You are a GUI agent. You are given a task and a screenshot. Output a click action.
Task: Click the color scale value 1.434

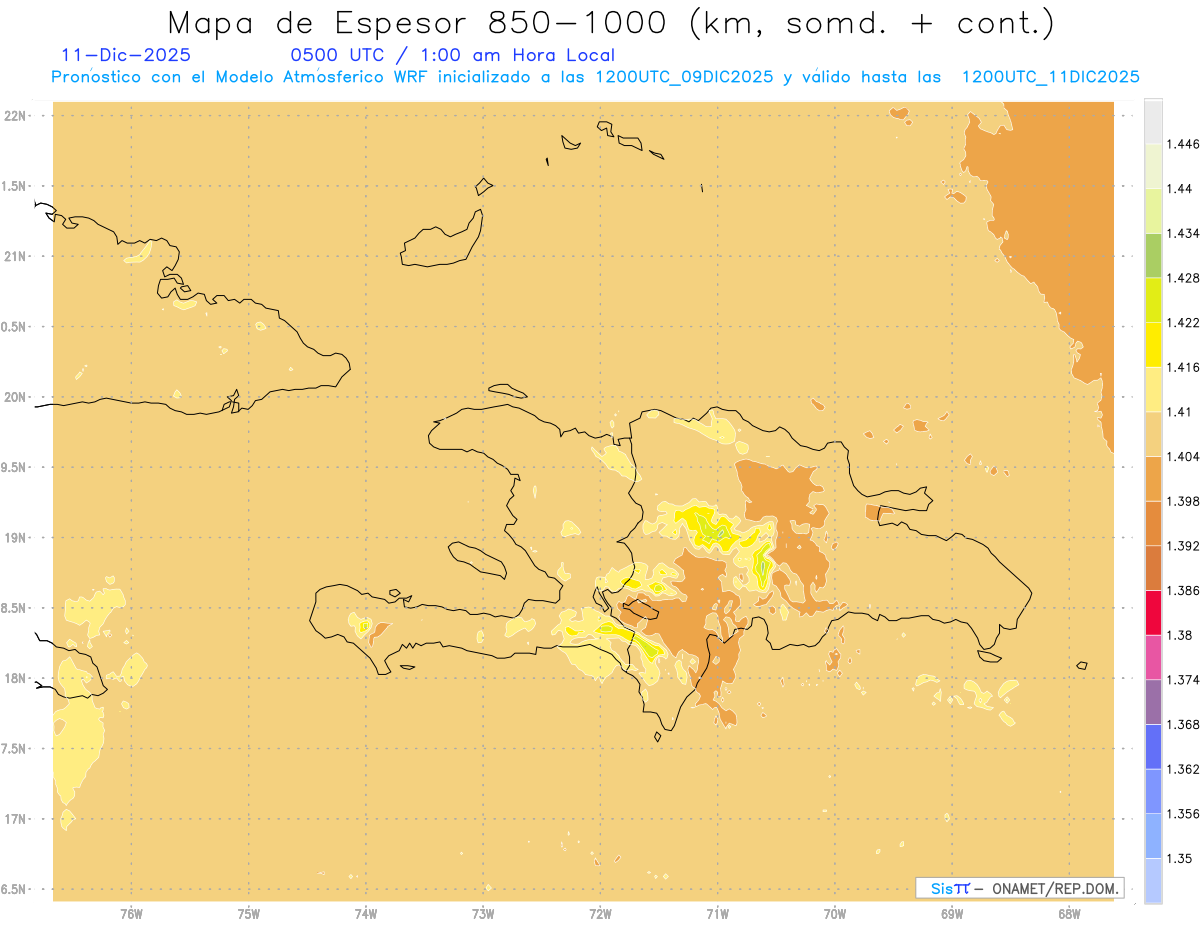[1185, 233]
